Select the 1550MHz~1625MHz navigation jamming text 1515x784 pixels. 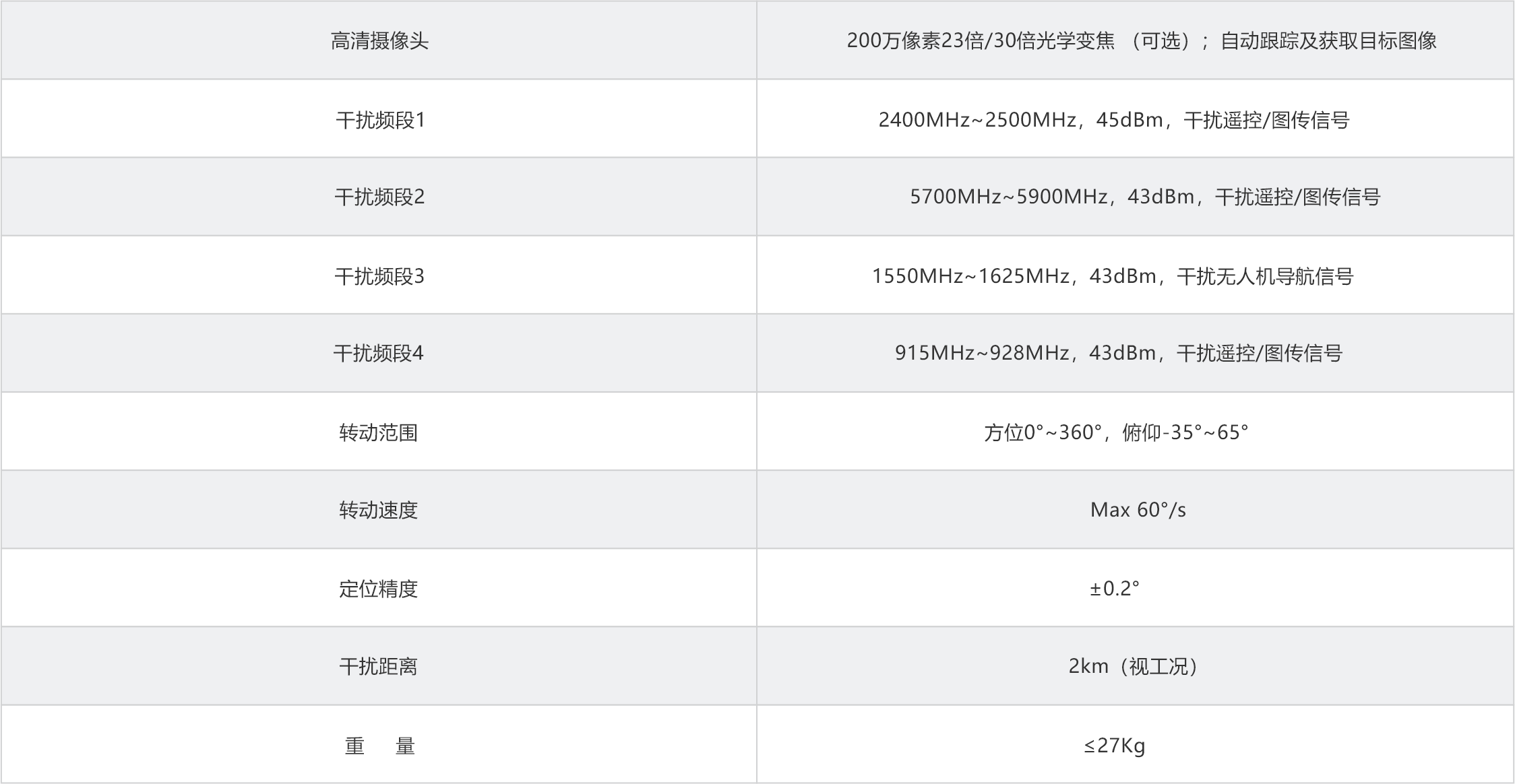tap(1113, 276)
